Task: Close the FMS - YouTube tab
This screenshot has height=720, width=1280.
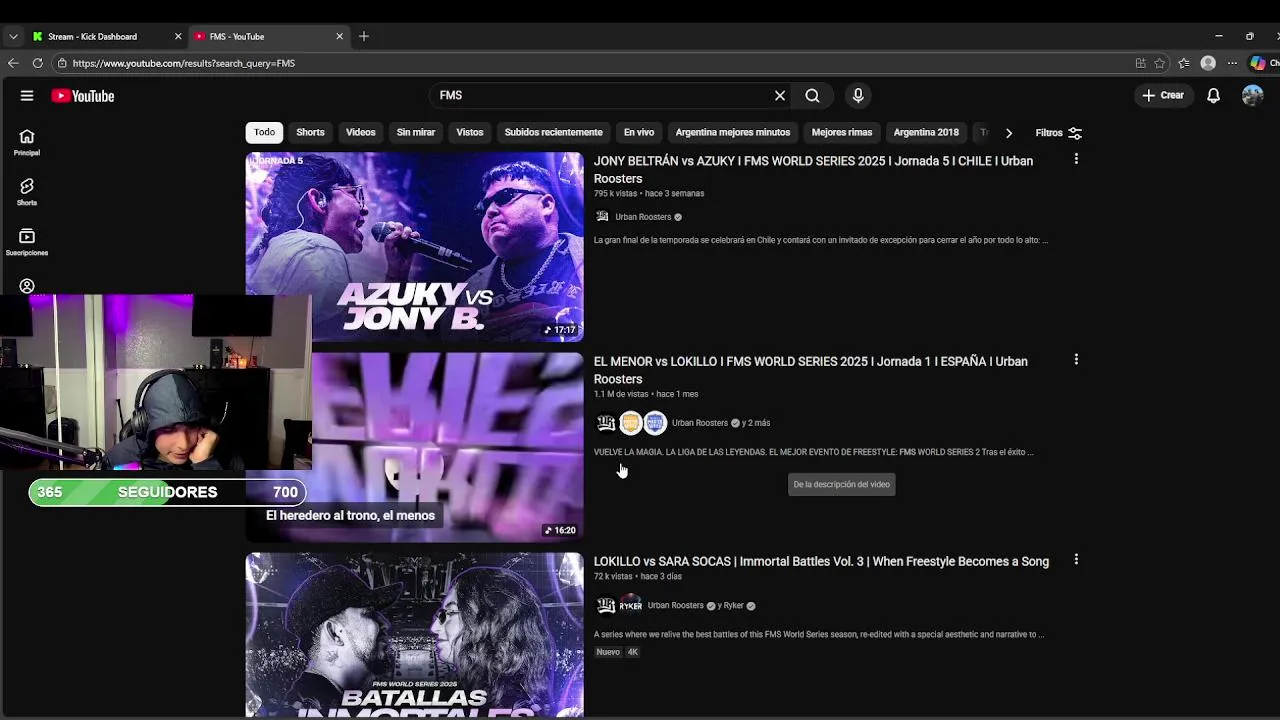Action: pos(339,36)
